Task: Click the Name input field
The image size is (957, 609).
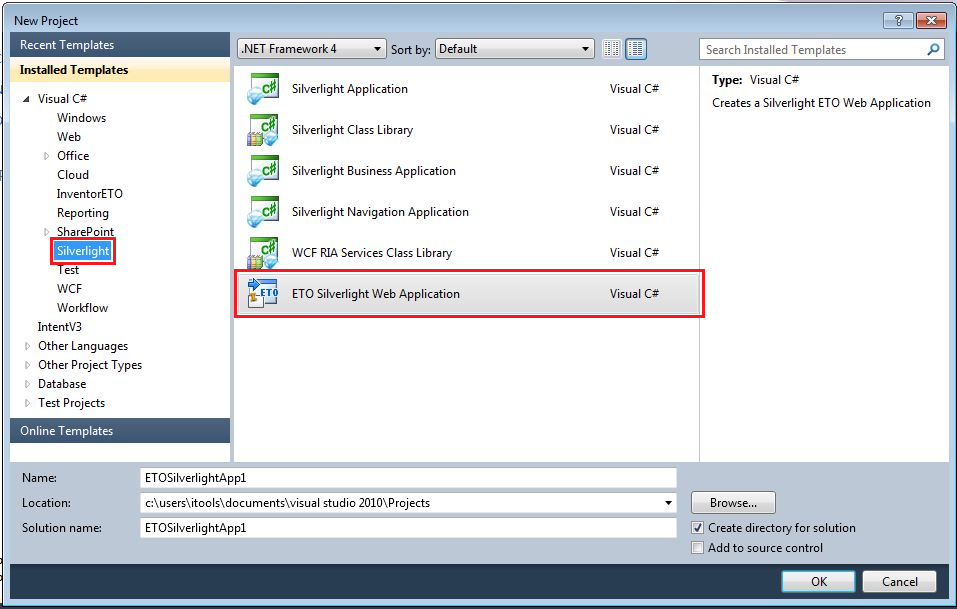Action: point(408,478)
